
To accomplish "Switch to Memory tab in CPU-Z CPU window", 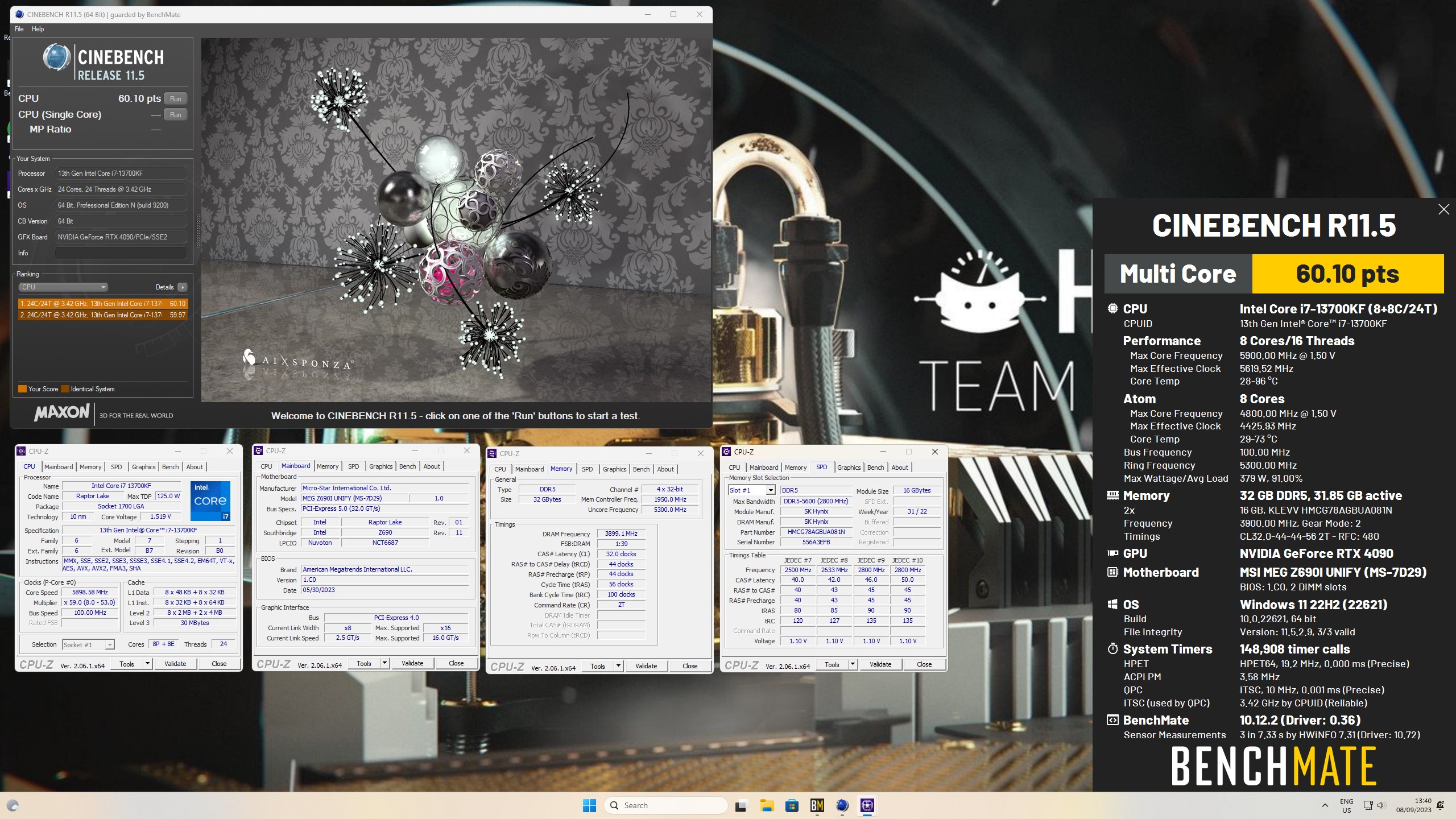I will [90, 467].
